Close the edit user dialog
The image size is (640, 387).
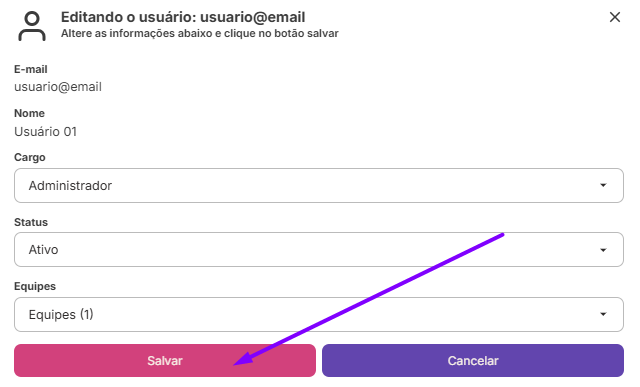click(x=615, y=17)
